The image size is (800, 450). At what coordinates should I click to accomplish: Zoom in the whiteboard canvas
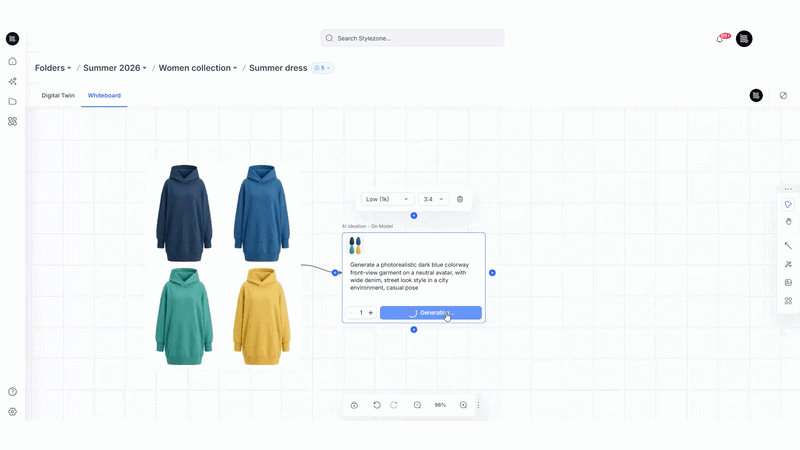(x=463, y=405)
